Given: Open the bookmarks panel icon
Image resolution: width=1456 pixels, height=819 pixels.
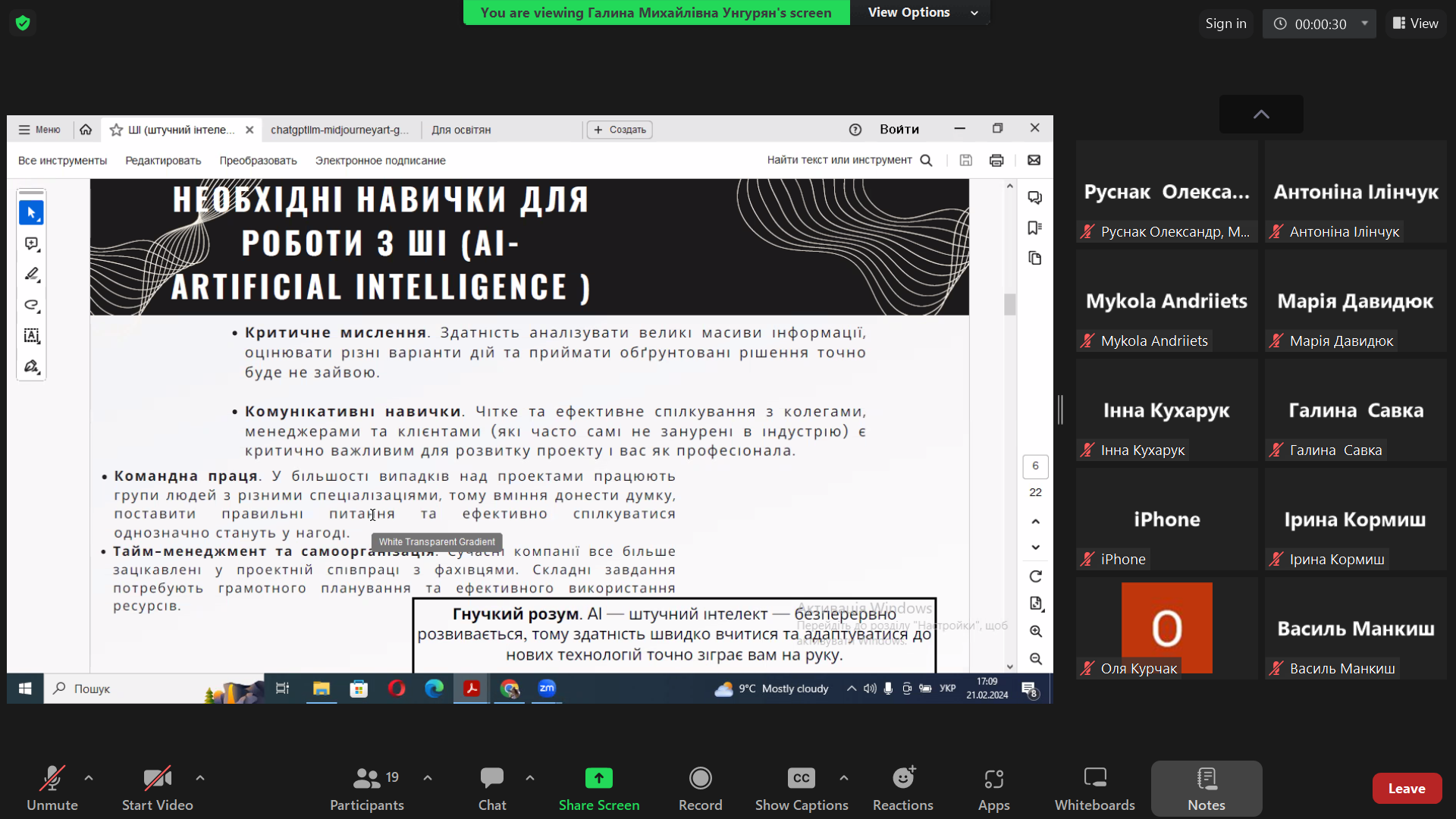Looking at the screenshot, I should pos(1035,227).
